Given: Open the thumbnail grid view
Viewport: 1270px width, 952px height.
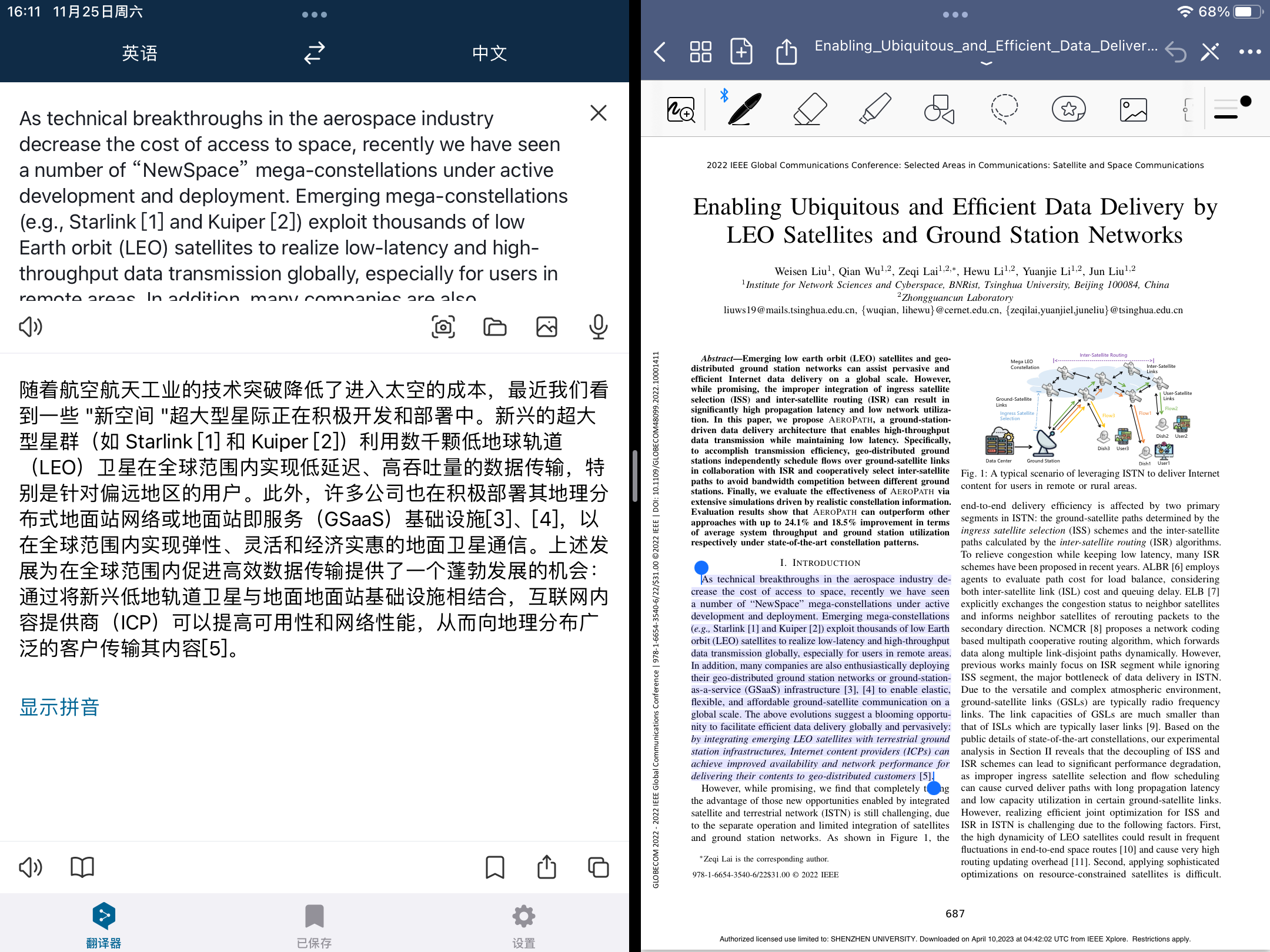Looking at the screenshot, I should 700,52.
